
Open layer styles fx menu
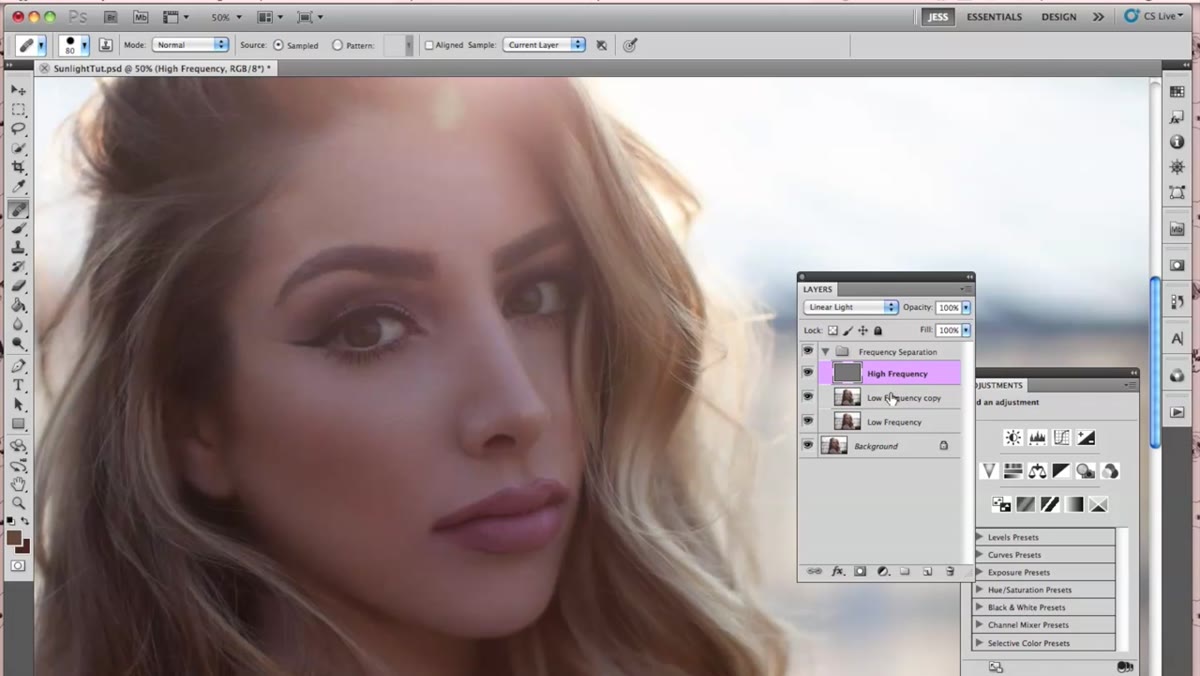(838, 571)
